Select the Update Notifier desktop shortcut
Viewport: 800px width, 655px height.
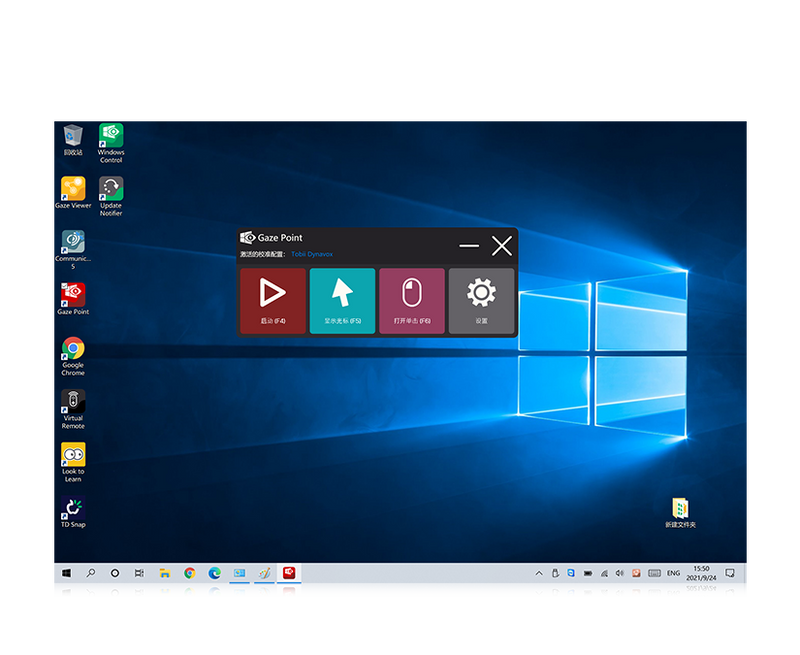[x=111, y=196]
